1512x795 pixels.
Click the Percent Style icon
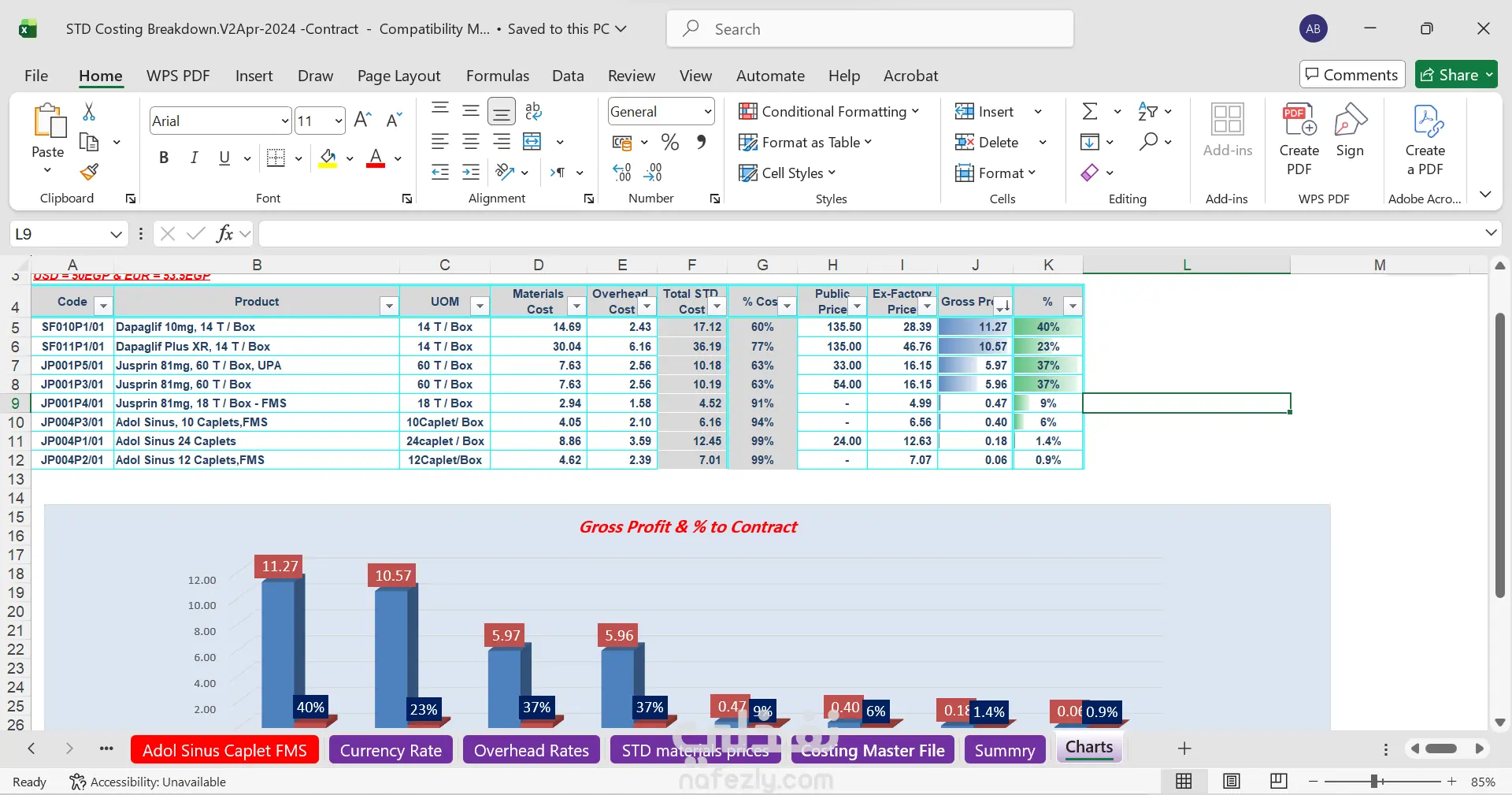coord(670,142)
